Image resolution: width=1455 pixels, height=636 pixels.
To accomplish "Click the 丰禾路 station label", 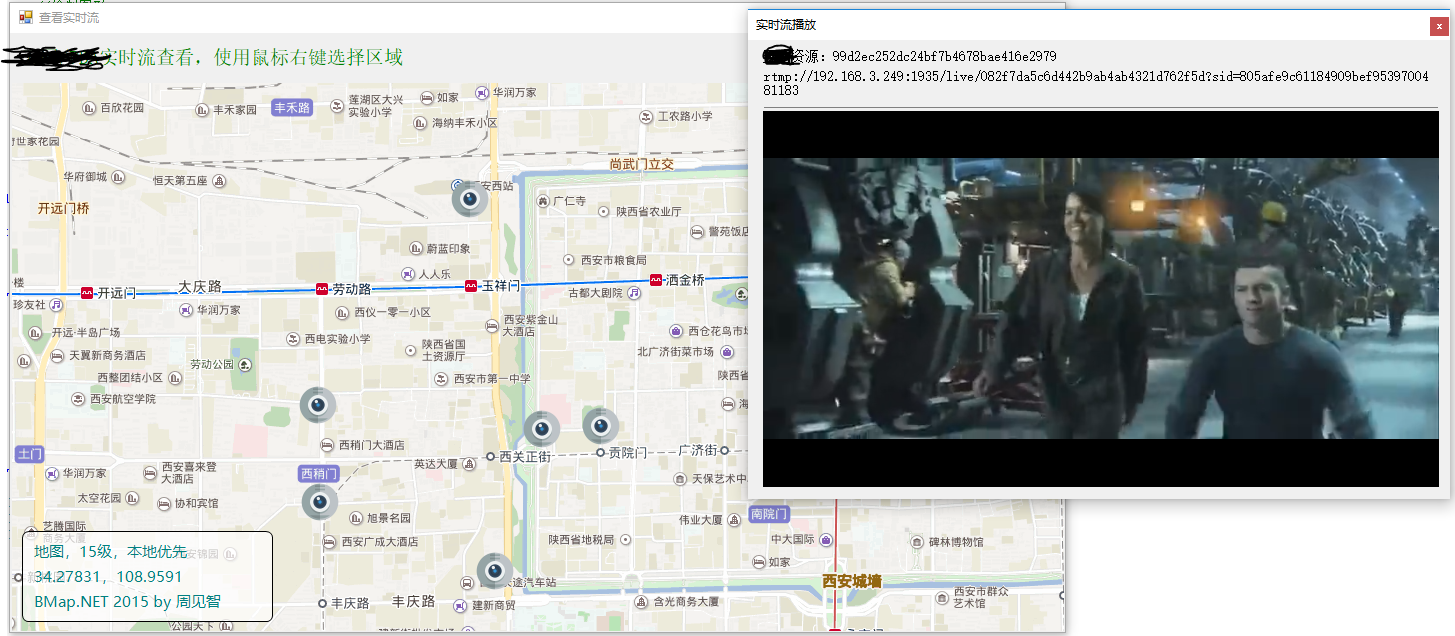I will coord(292,108).
